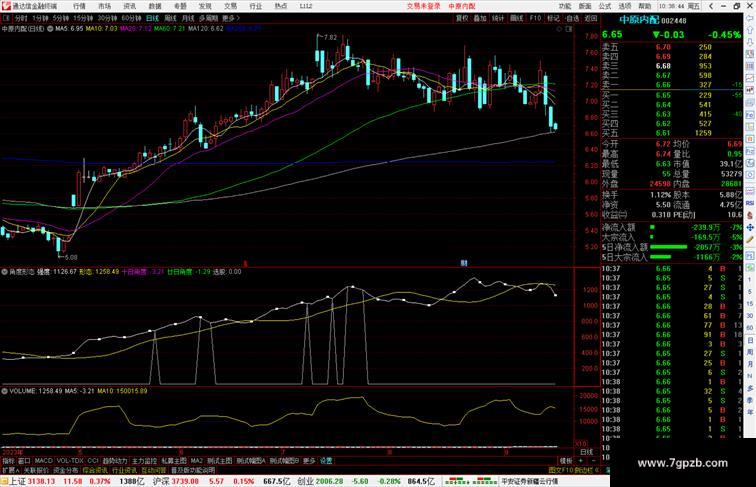Click the 日线 label at the chart's bottom right
This screenshot has width=756, height=487.
586,452
